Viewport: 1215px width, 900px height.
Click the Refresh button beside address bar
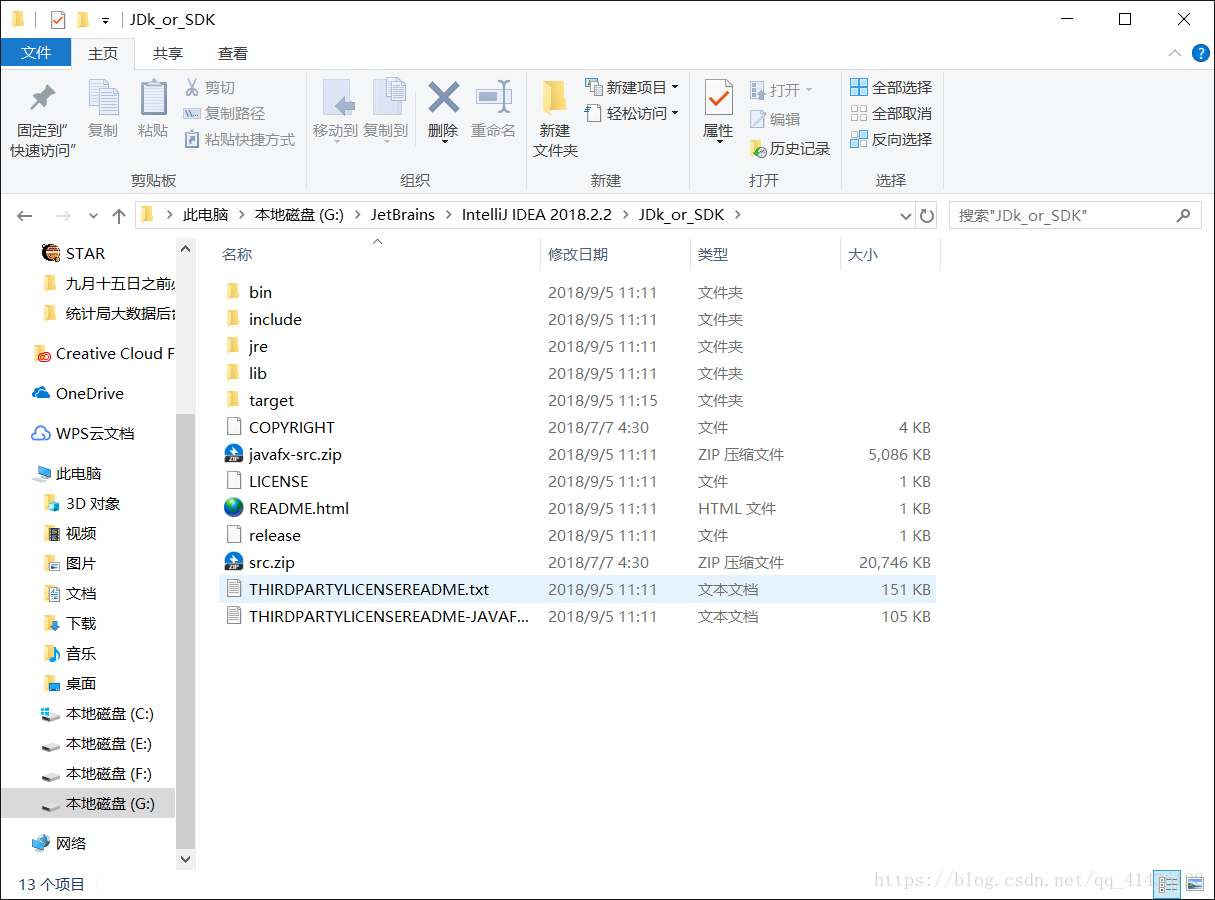click(927, 215)
